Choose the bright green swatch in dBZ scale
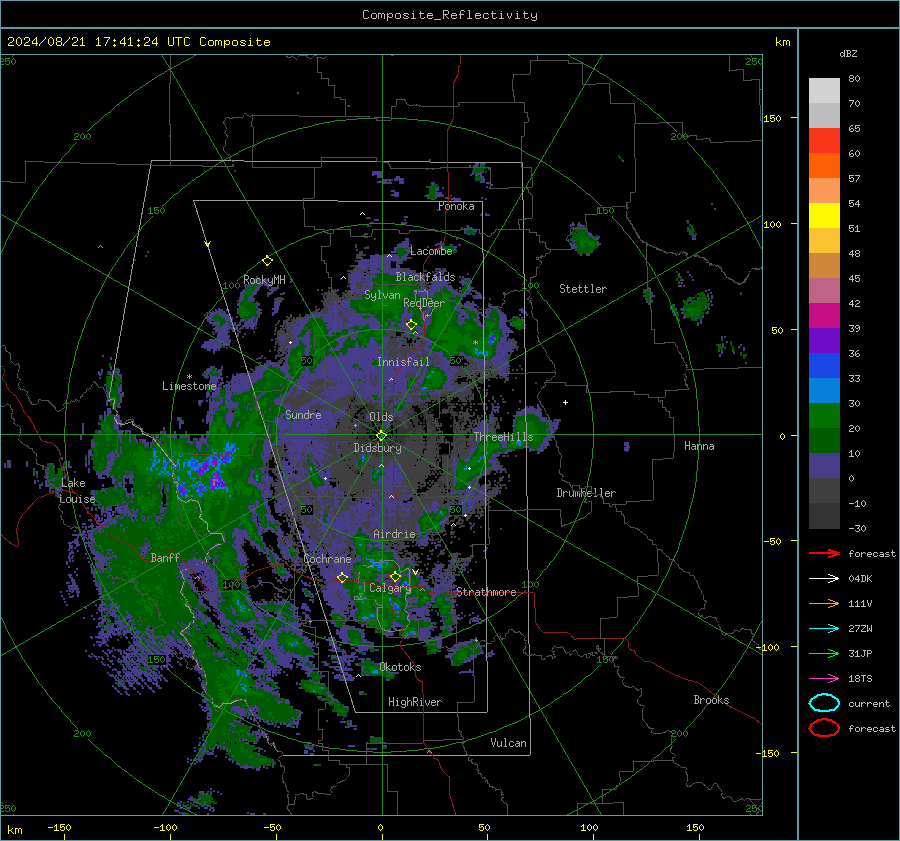The height and width of the screenshot is (841, 900). click(x=824, y=415)
